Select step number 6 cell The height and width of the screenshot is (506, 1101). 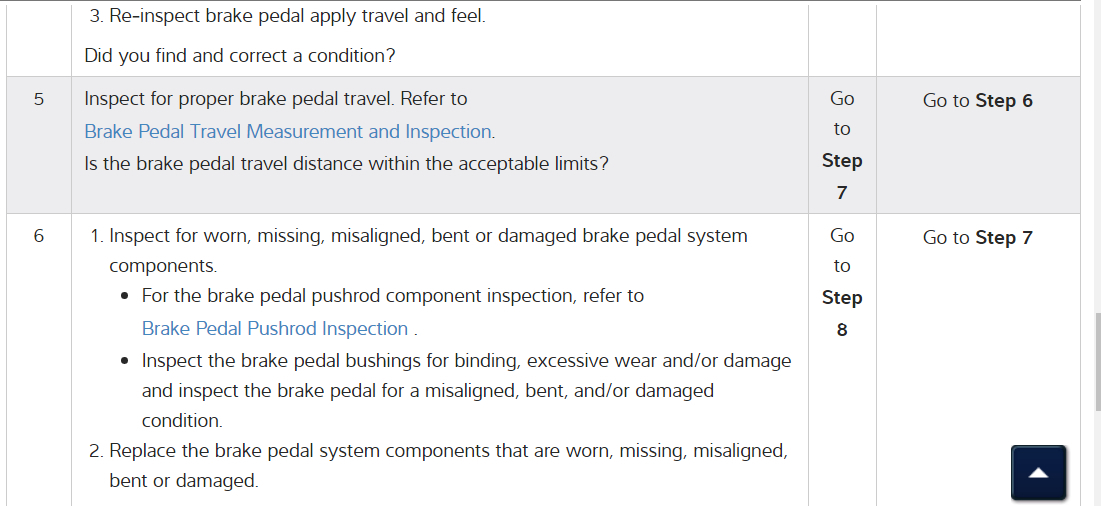coord(39,237)
